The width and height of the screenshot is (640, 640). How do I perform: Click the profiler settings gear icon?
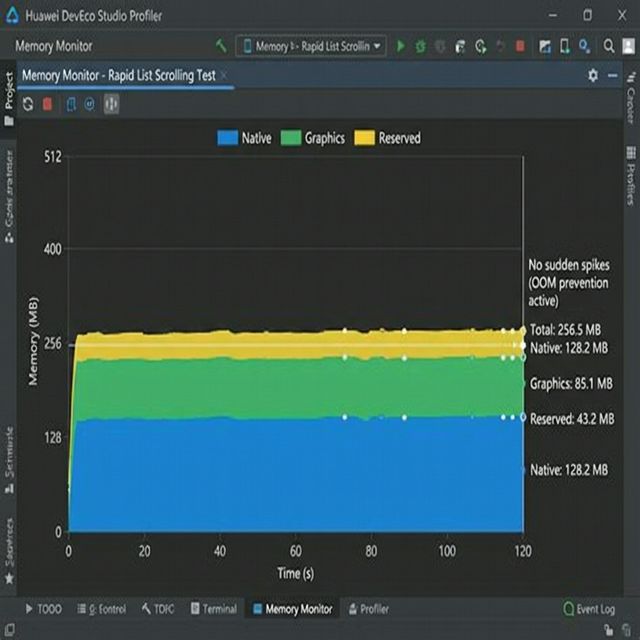[593, 76]
